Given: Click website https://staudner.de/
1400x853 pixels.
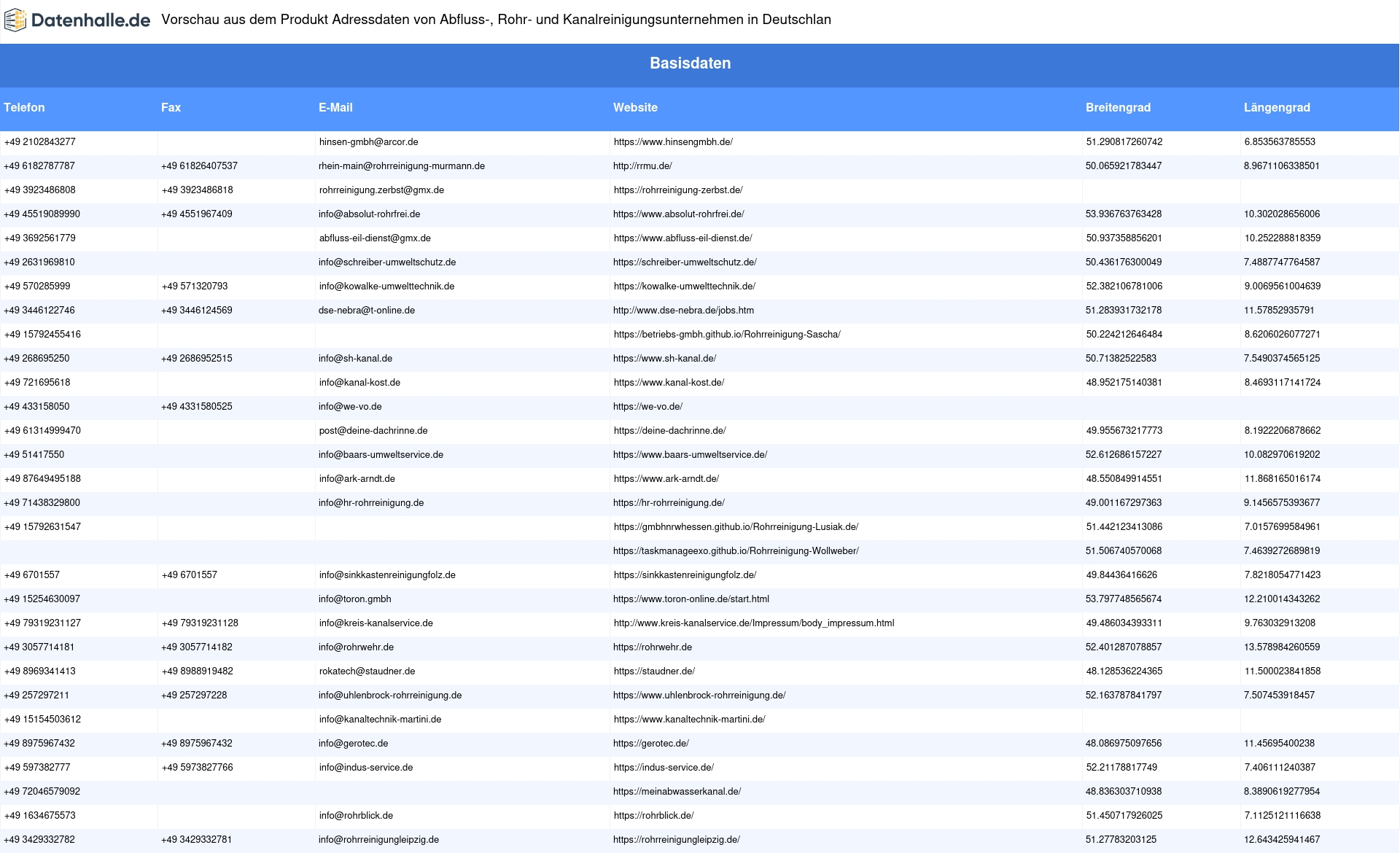Looking at the screenshot, I should click(x=654, y=671).
